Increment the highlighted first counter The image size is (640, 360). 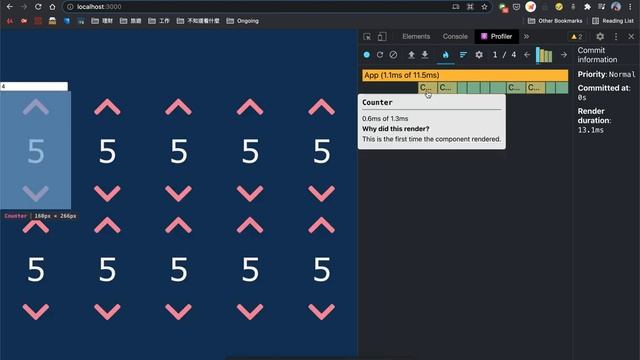click(36, 107)
